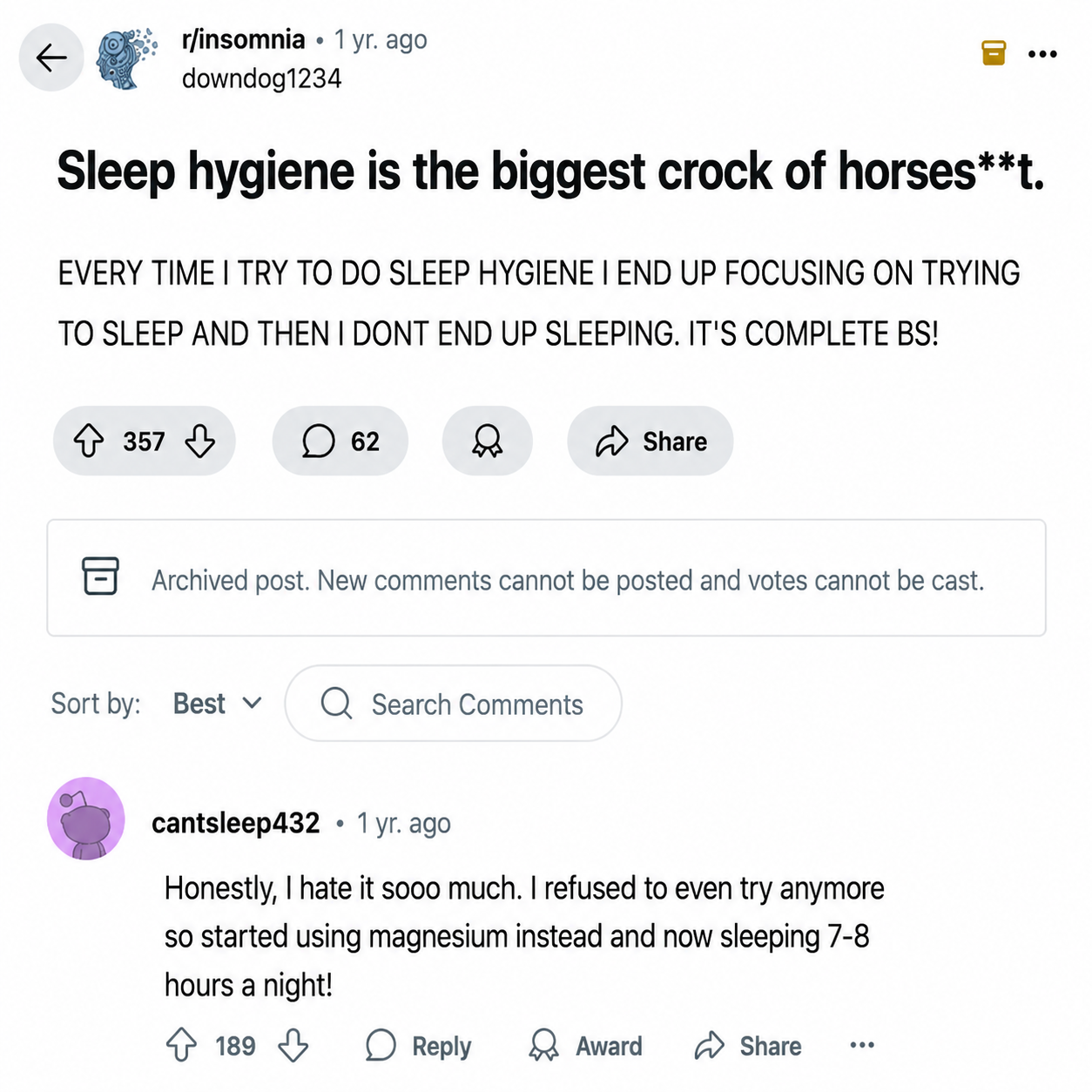Image resolution: width=1092 pixels, height=1092 pixels.
Task: Award cantsleep432's comment
Action: point(585,1045)
